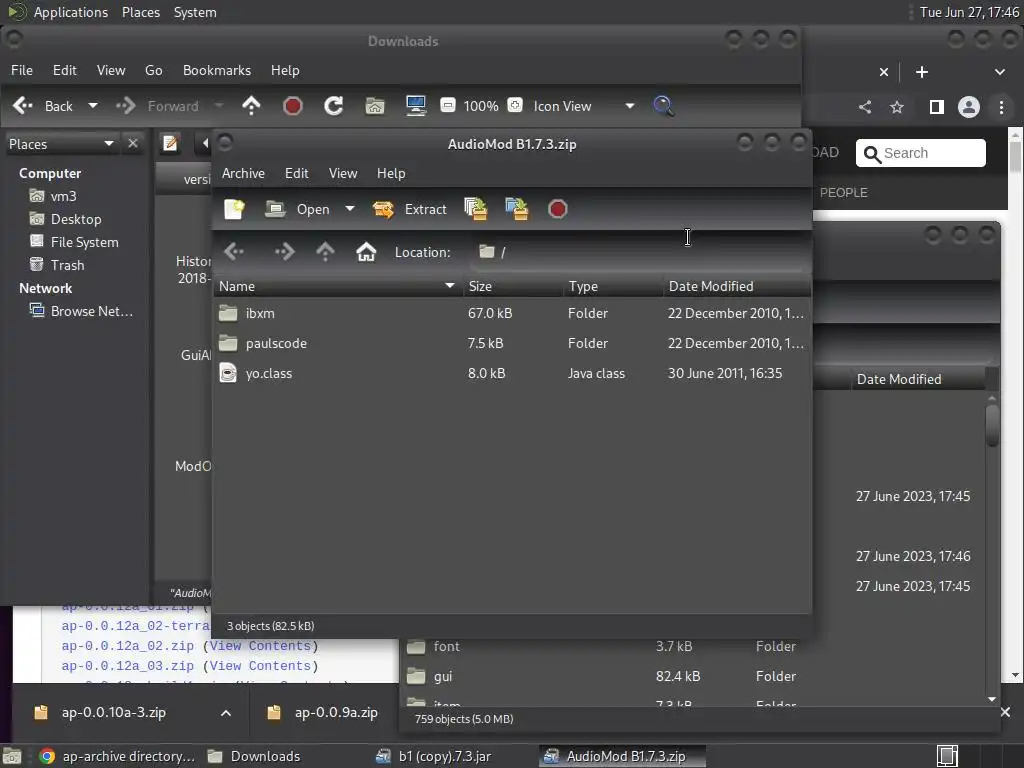1024x768 pixels.
Task: Open the Archive menu
Action: click(243, 173)
